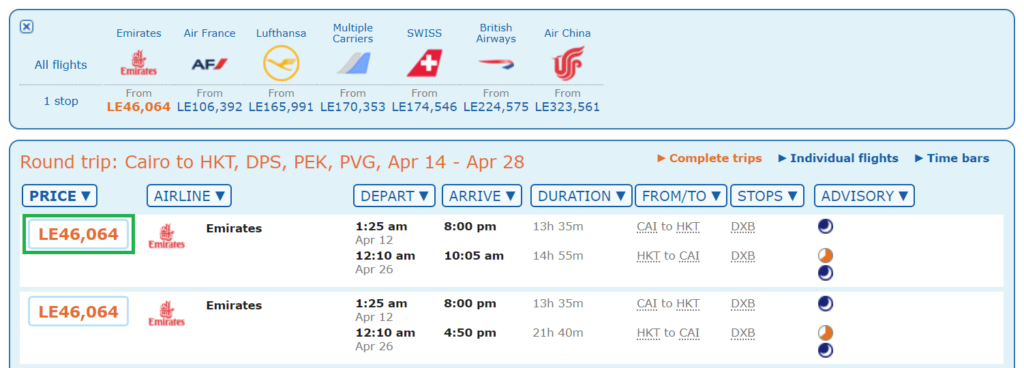This screenshot has width=1024, height=368.
Task: Select the British Airways ribbon logo
Action: click(496, 64)
